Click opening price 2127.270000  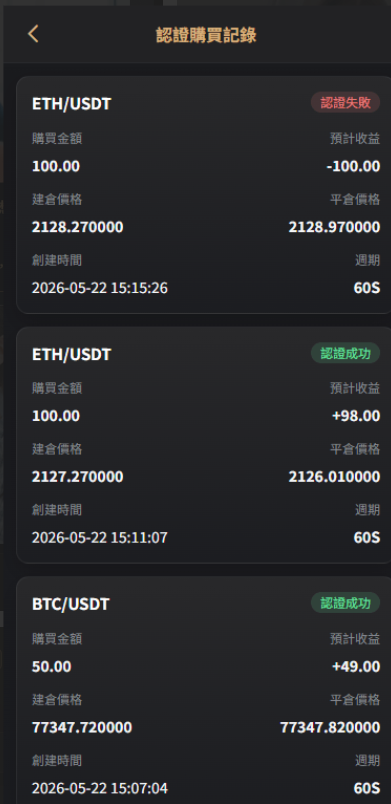point(77,477)
